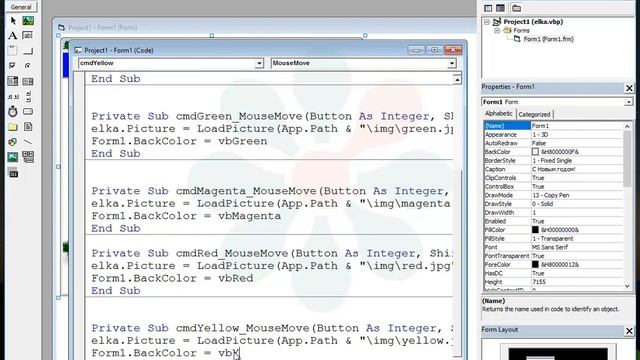Click the ForeColor property color swatch

click(535, 264)
